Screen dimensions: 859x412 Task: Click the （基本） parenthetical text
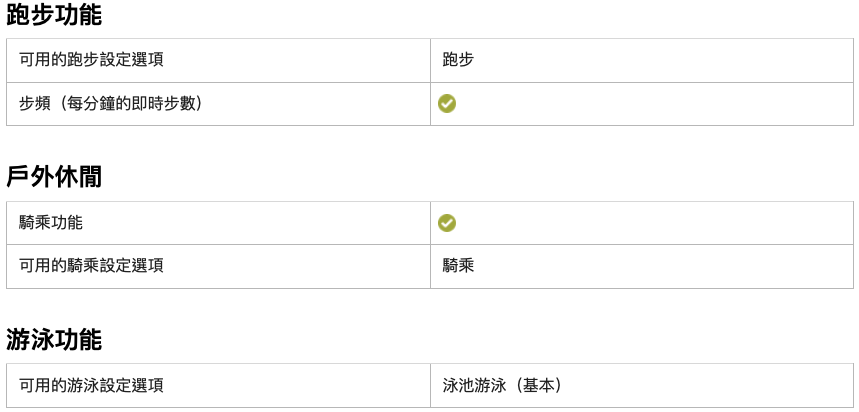click(540, 385)
